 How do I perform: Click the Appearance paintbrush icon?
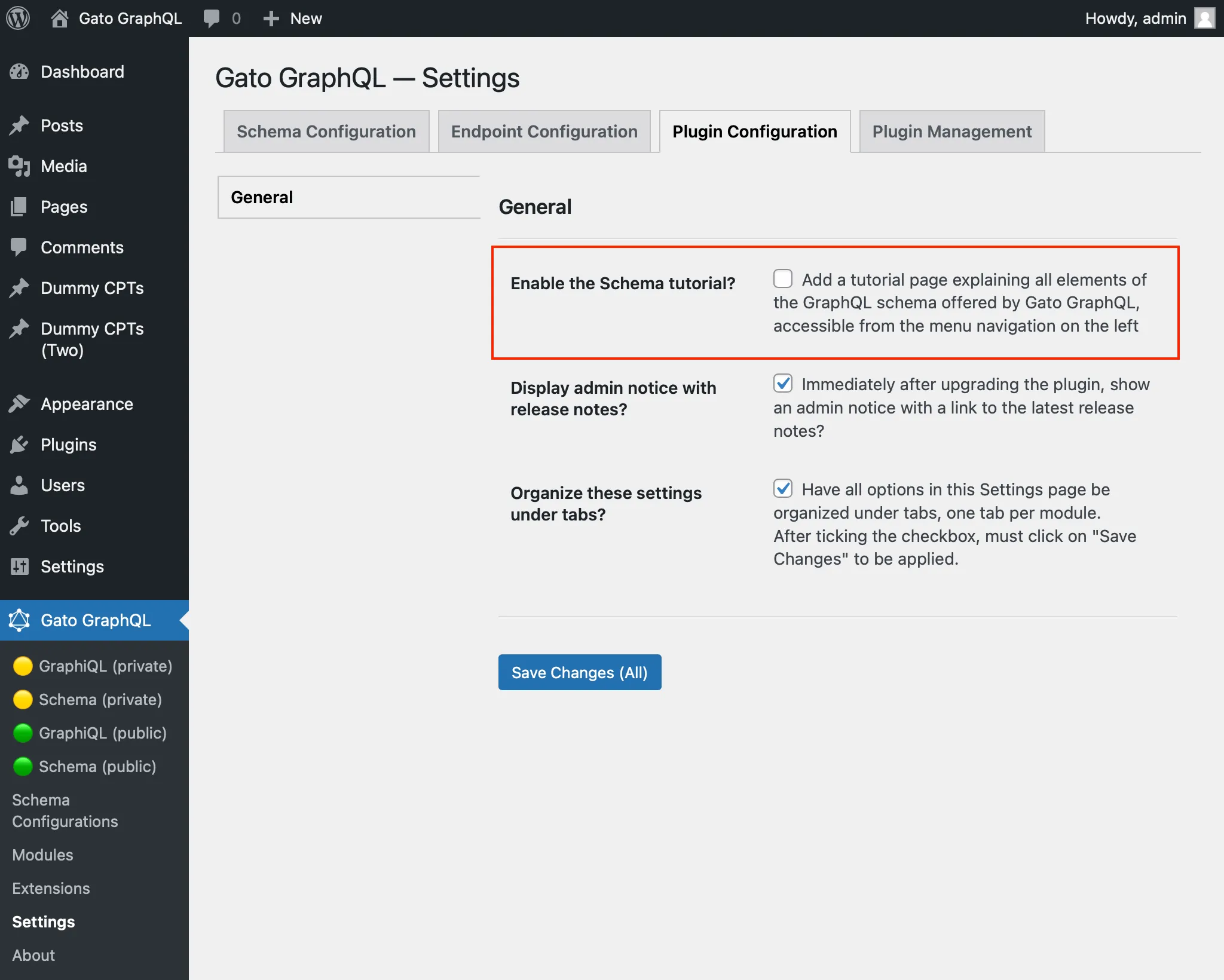tap(19, 404)
